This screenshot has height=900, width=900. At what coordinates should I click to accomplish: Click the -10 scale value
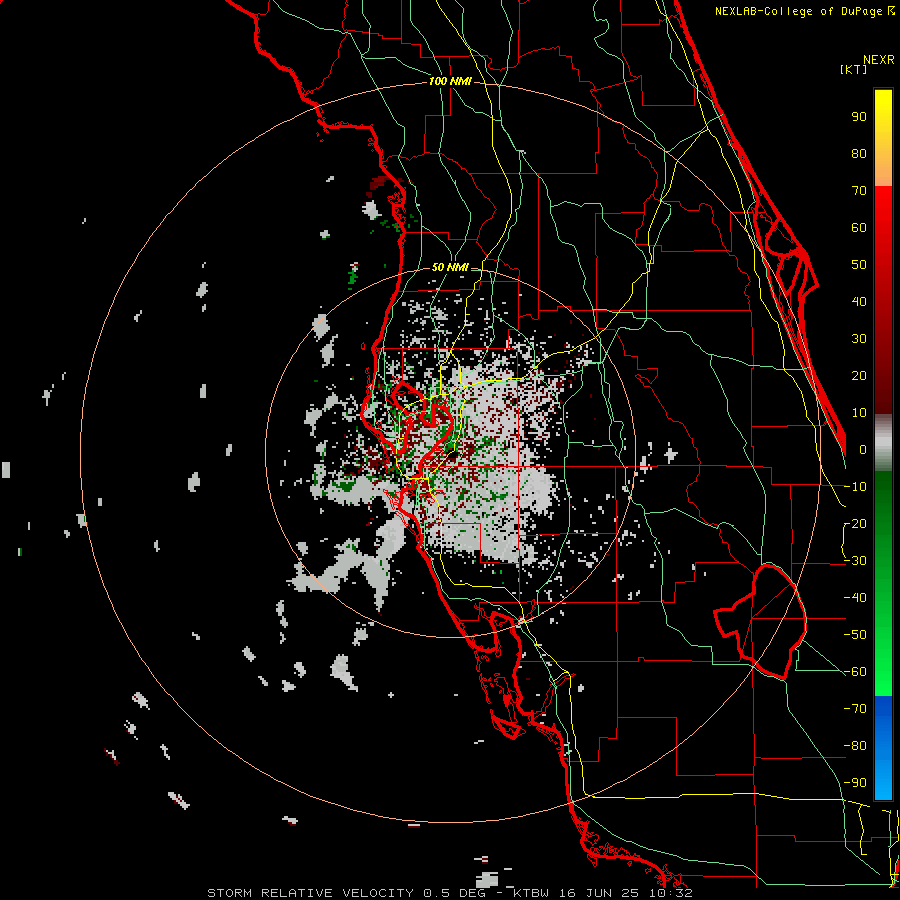click(855, 487)
